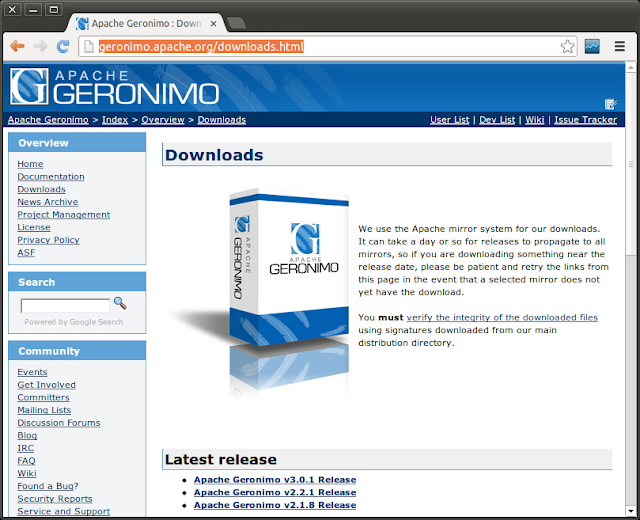640x520 pixels.
Task: Click the Latest release heading
Action: (x=221, y=459)
